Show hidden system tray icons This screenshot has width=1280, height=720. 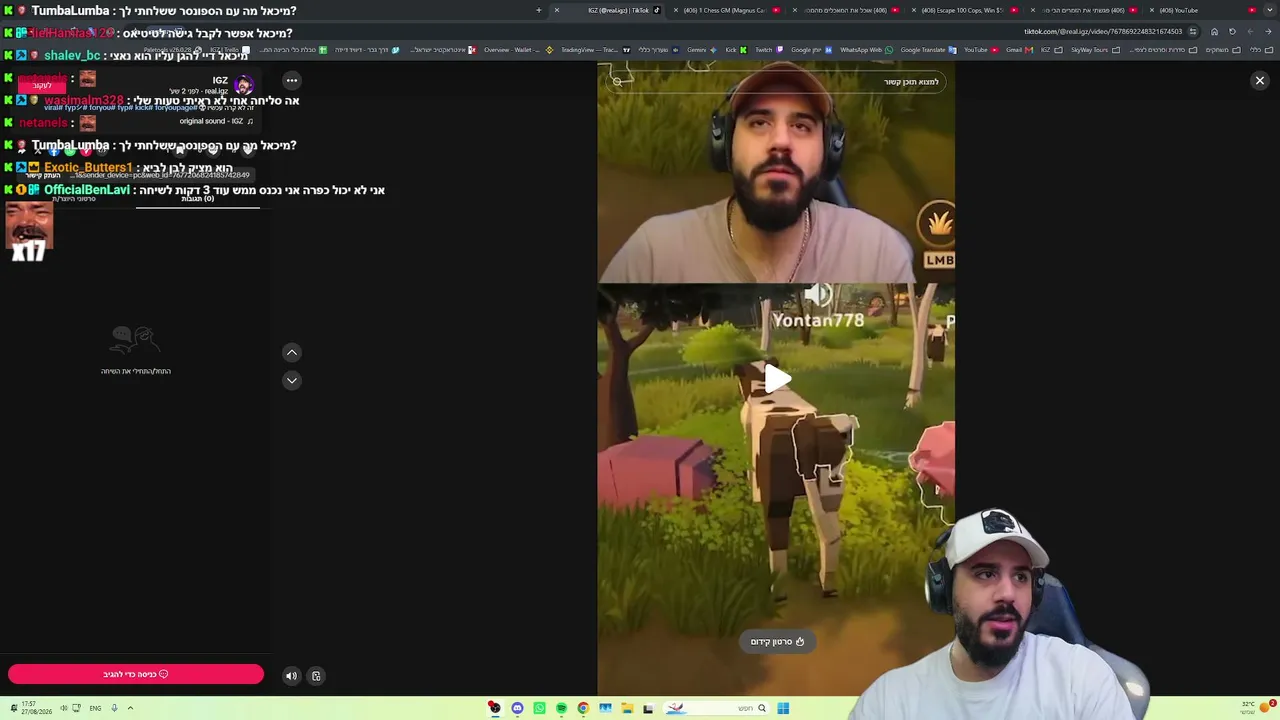pos(130,708)
